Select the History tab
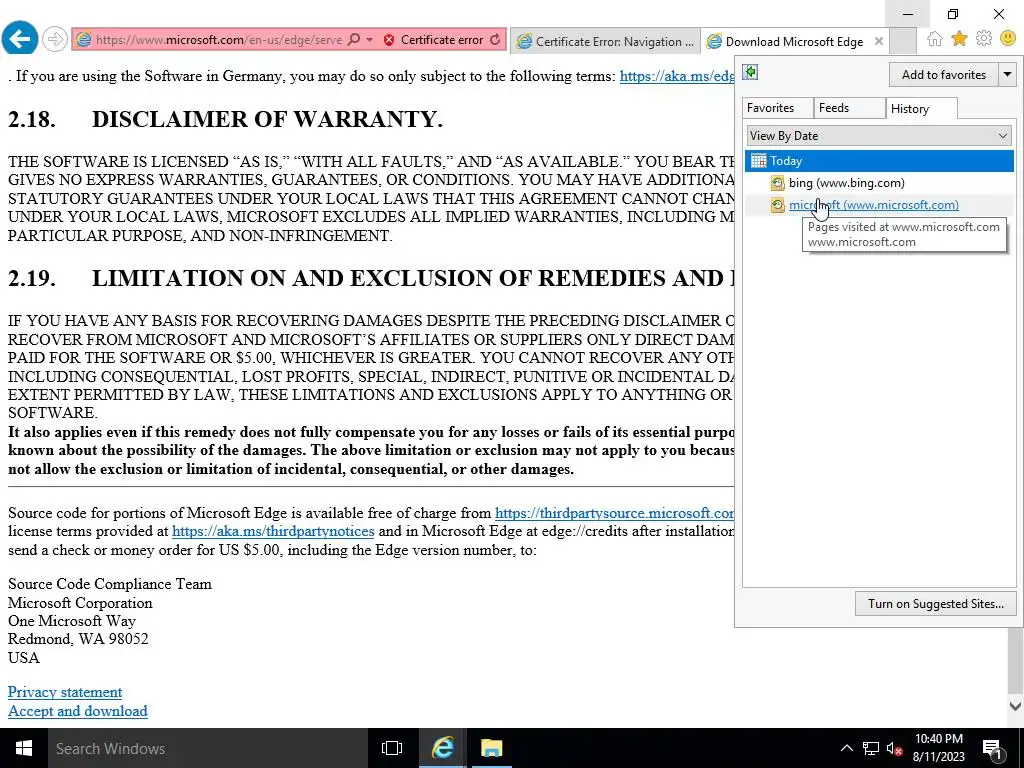 (x=921, y=109)
